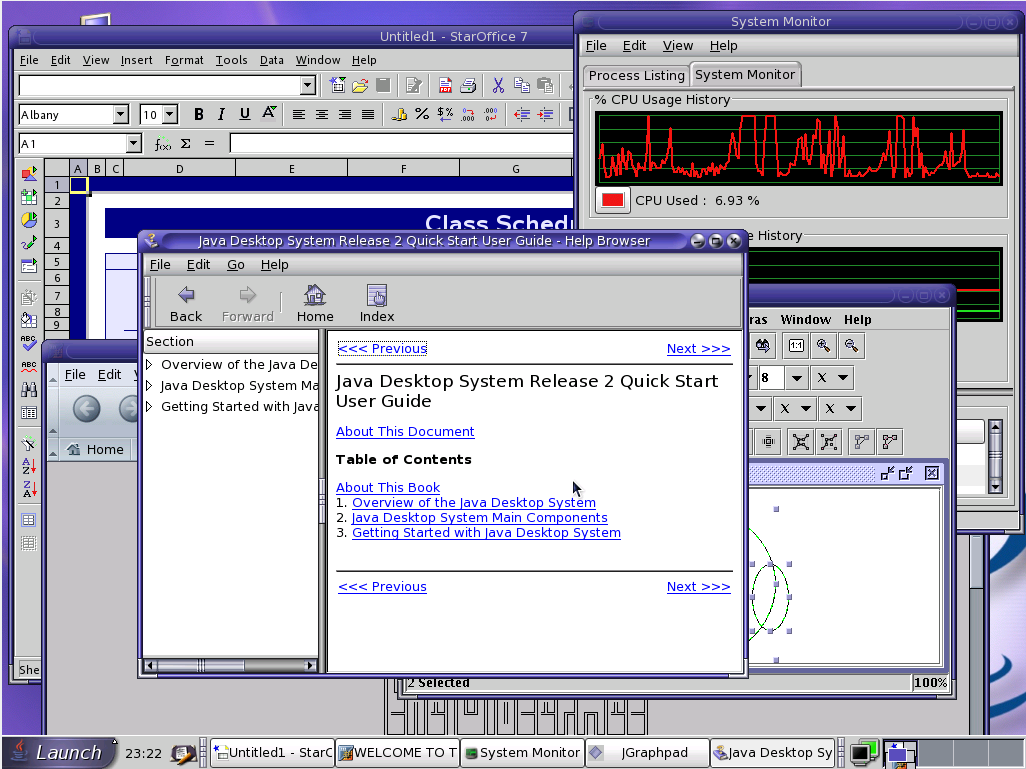The image size is (1026, 769).
Task: Toggle Italic formatting in StarOffice
Action: pyautogui.click(x=221, y=115)
